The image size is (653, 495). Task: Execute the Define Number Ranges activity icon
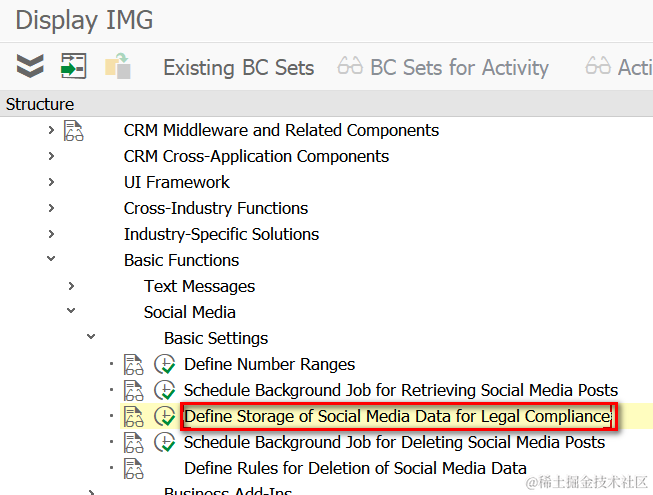click(164, 364)
